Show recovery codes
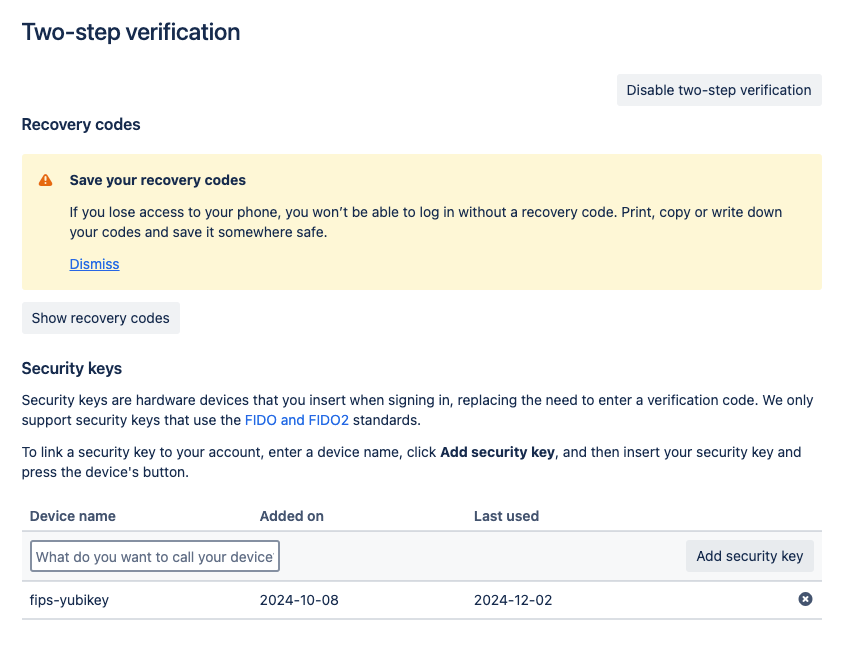Image resolution: width=843 pixels, height=652 pixels. coord(100,317)
